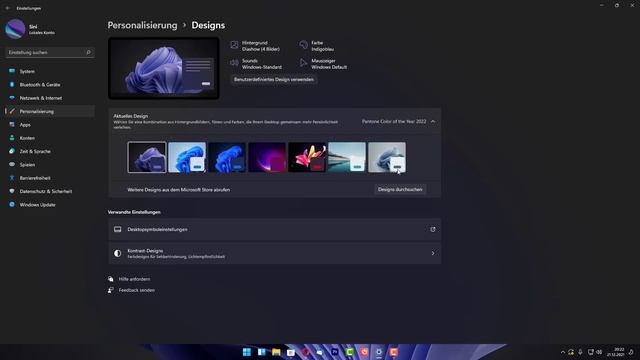640x360 pixels.
Task: Open Konten settings
Action: [x=49, y=138]
